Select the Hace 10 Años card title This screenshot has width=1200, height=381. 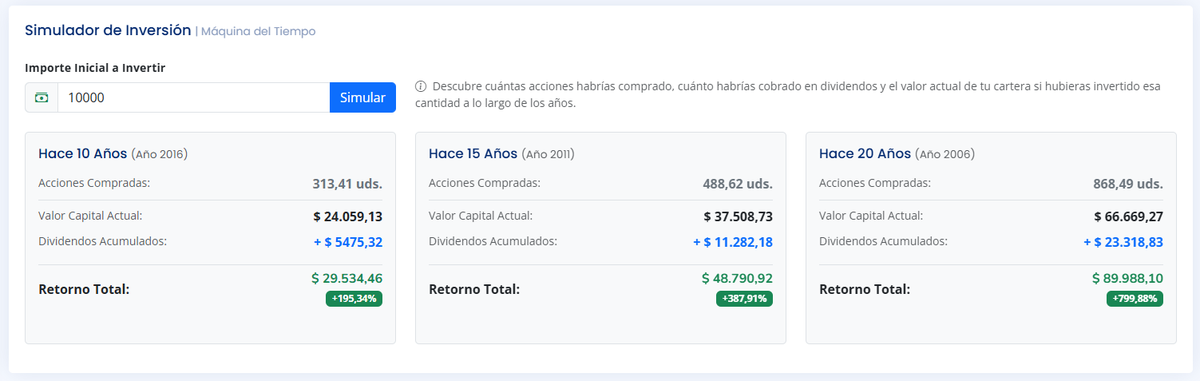pyautogui.click(x=83, y=154)
